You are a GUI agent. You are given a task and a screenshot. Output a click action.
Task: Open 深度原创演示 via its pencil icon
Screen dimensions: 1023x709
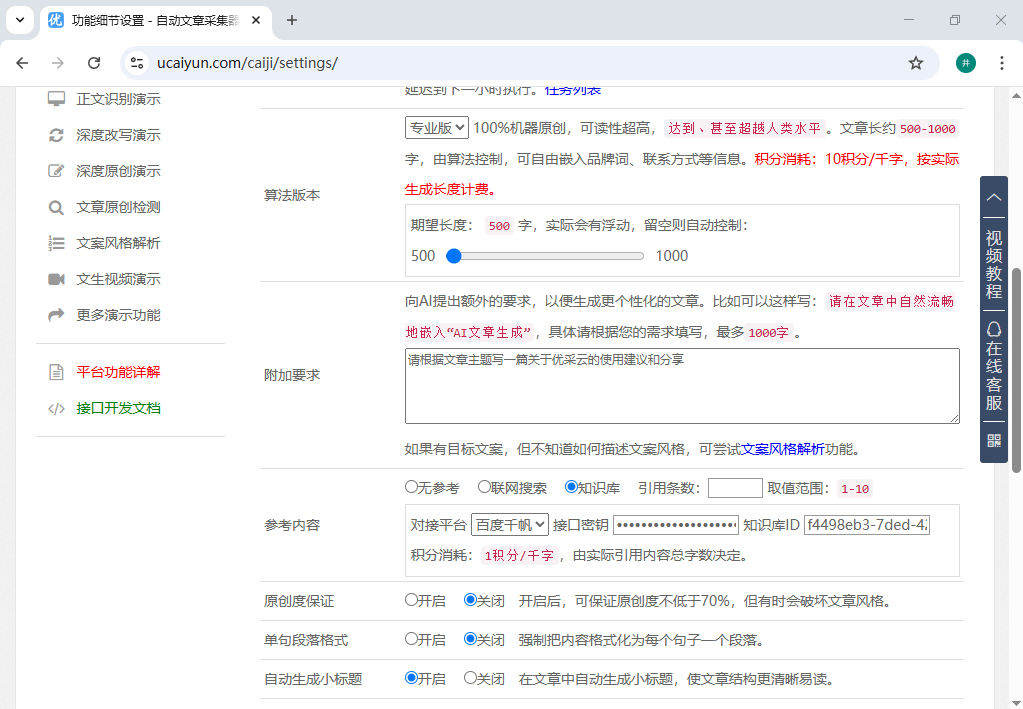tap(57, 171)
